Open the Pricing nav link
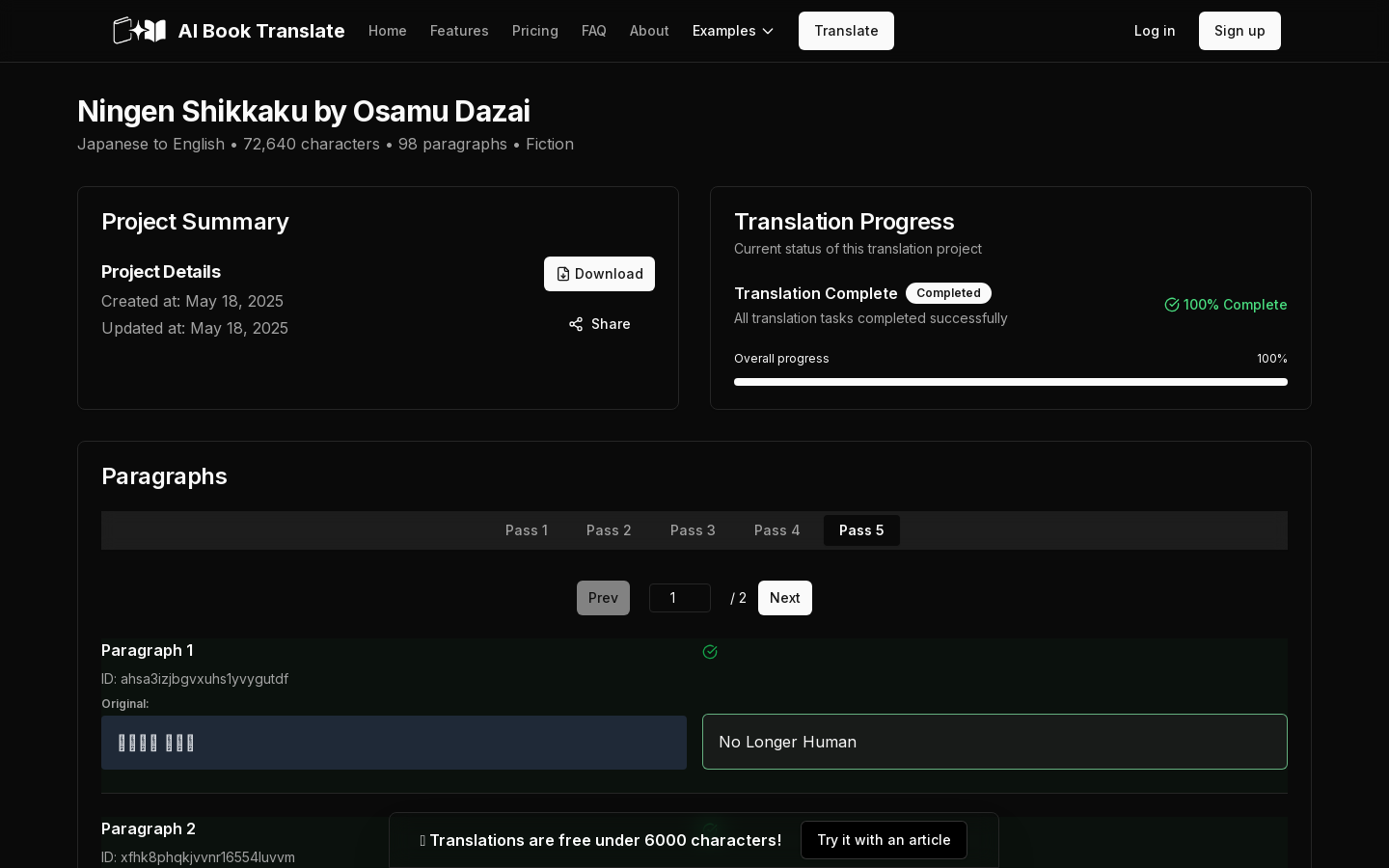The image size is (1389, 868). 535,31
